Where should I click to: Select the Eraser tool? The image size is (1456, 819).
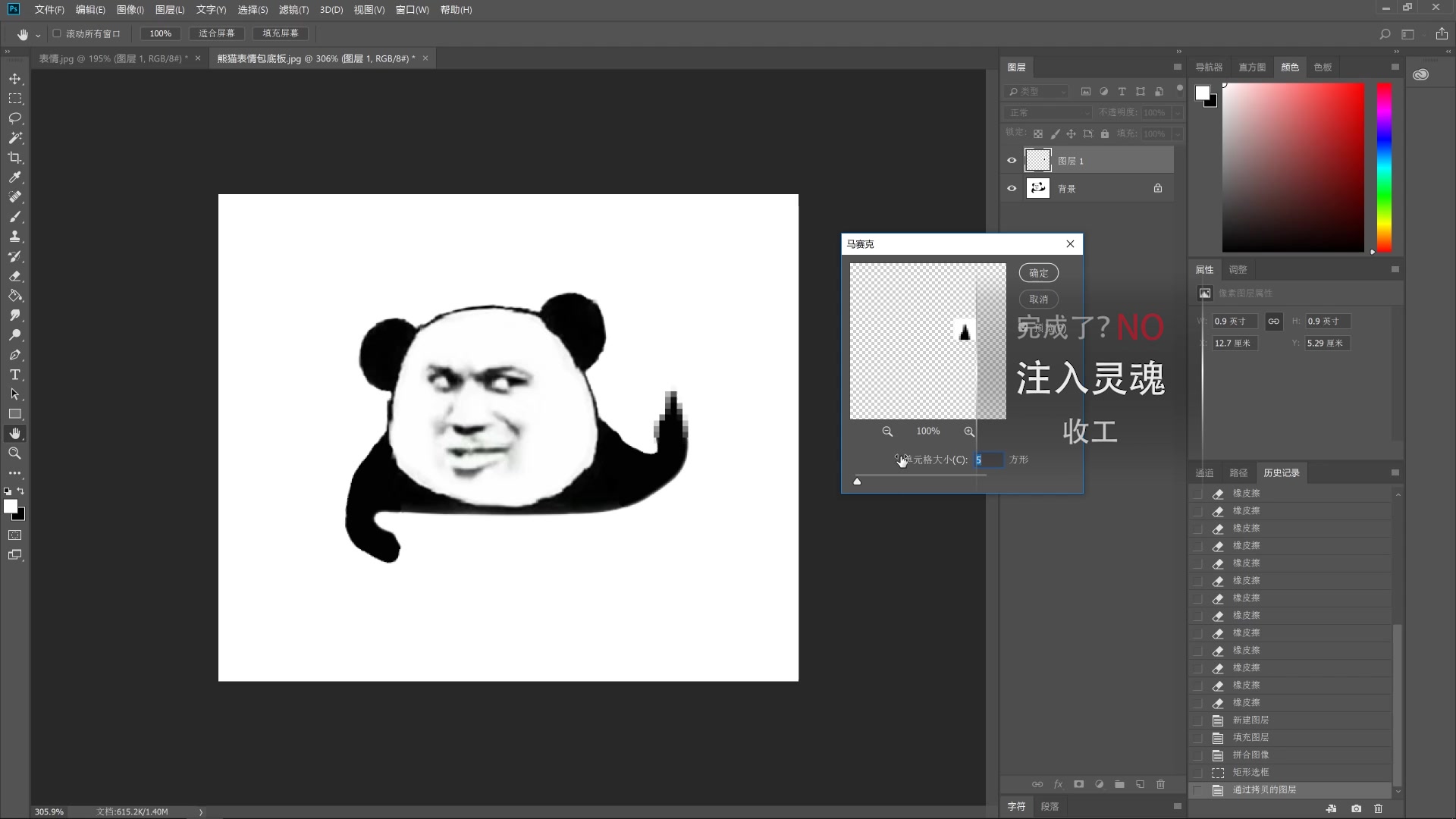[x=15, y=276]
